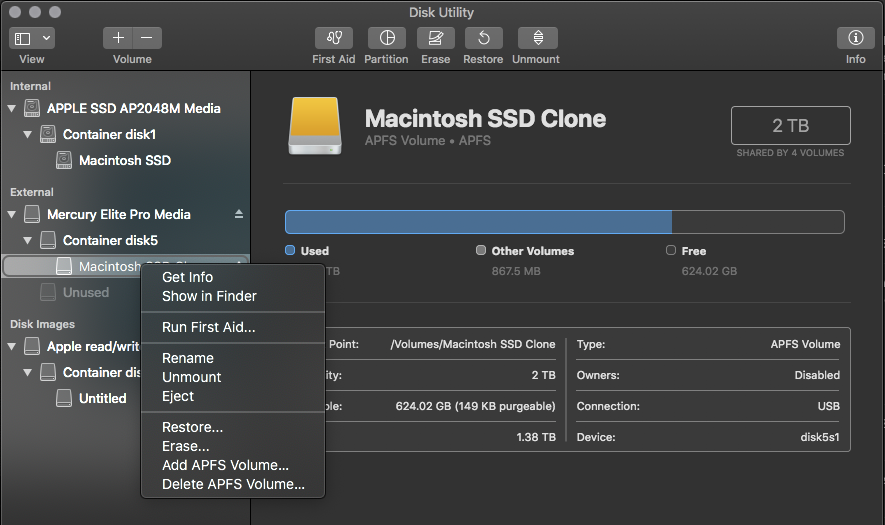Choose Delete APFS Volume... menu entry
885x525 pixels.
pyautogui.click(x=233, y=484)
